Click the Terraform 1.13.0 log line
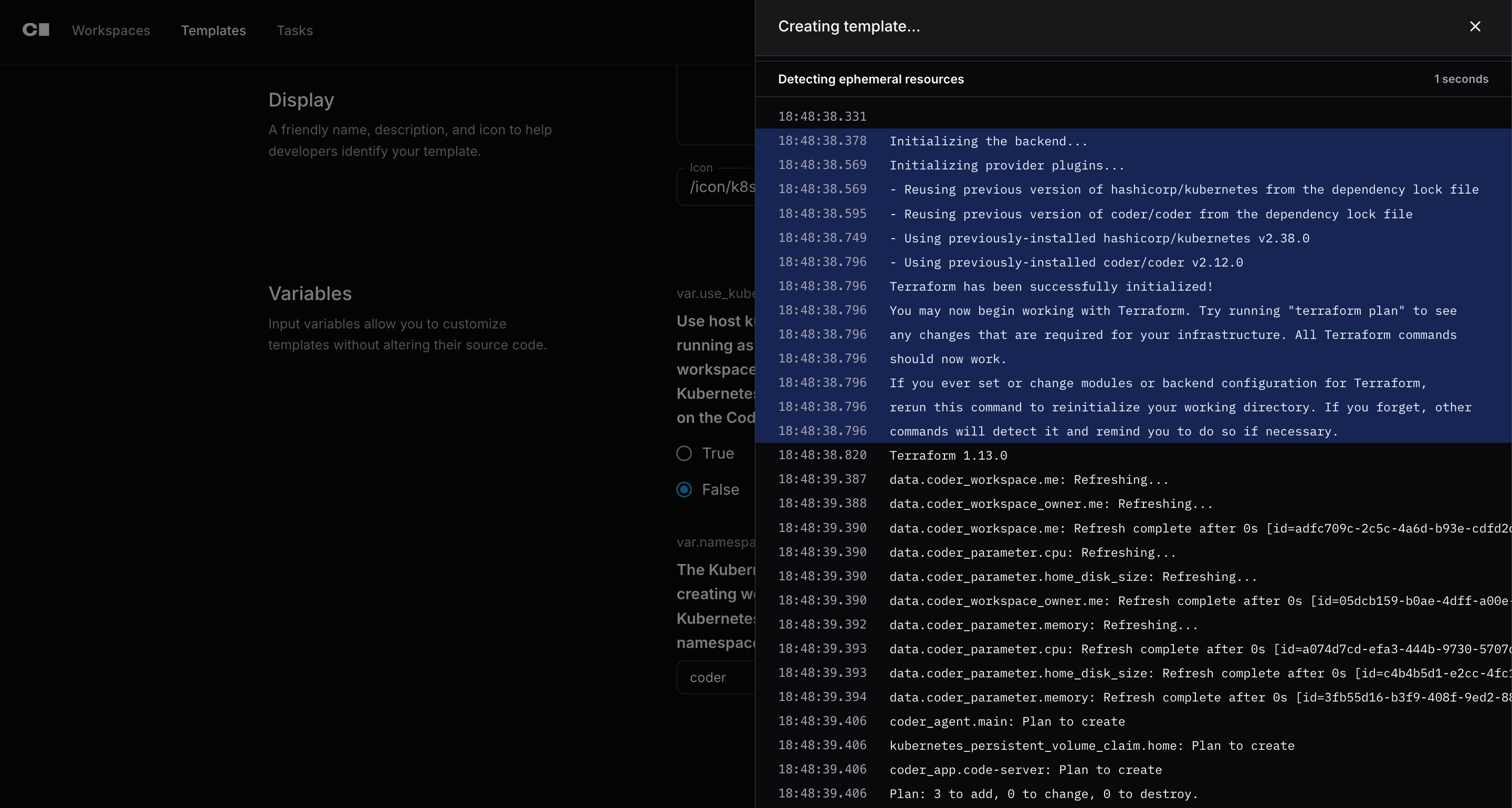The width and height of the screenshot is (1512, 808). [948, 456]
